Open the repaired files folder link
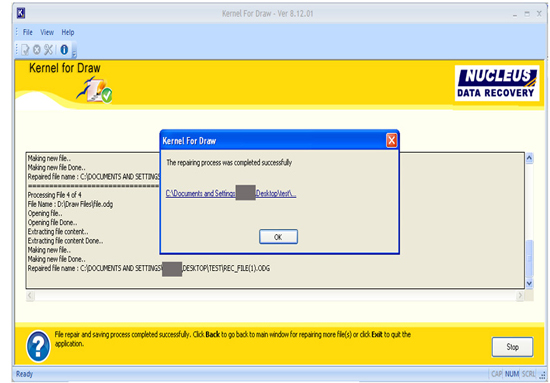 [231, 193]
